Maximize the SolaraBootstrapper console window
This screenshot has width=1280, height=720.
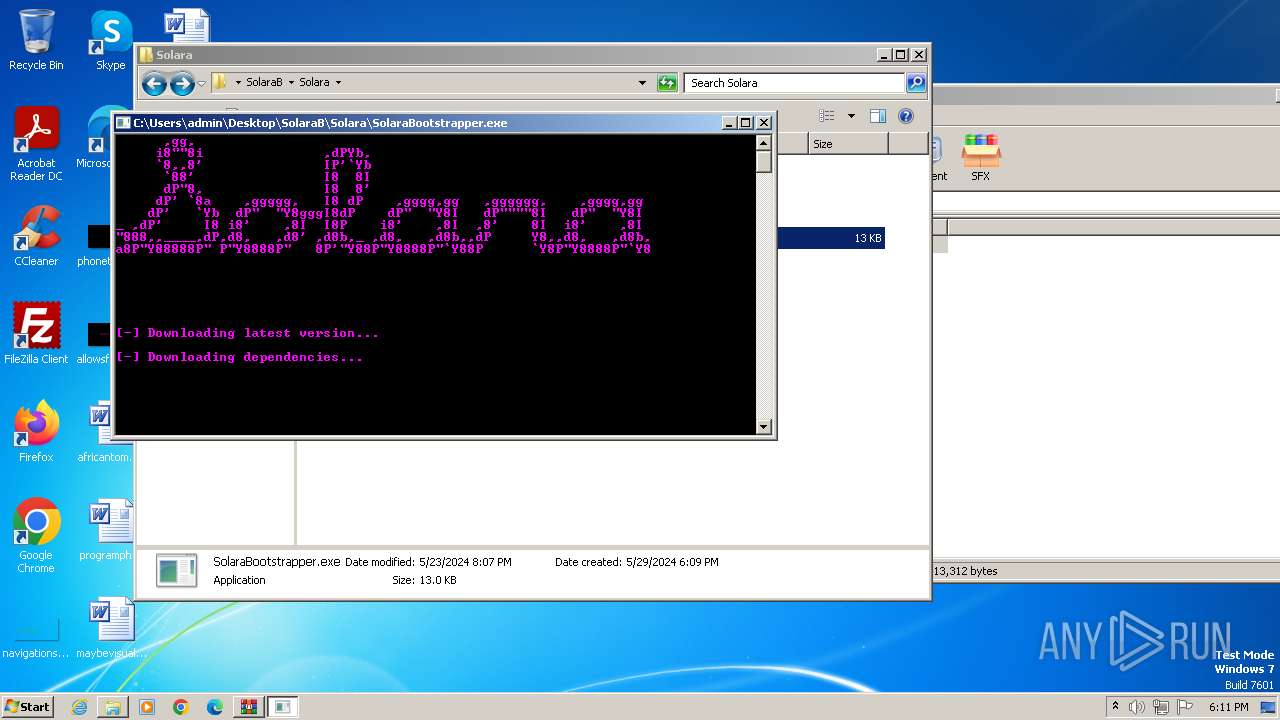tap(745, 123)
